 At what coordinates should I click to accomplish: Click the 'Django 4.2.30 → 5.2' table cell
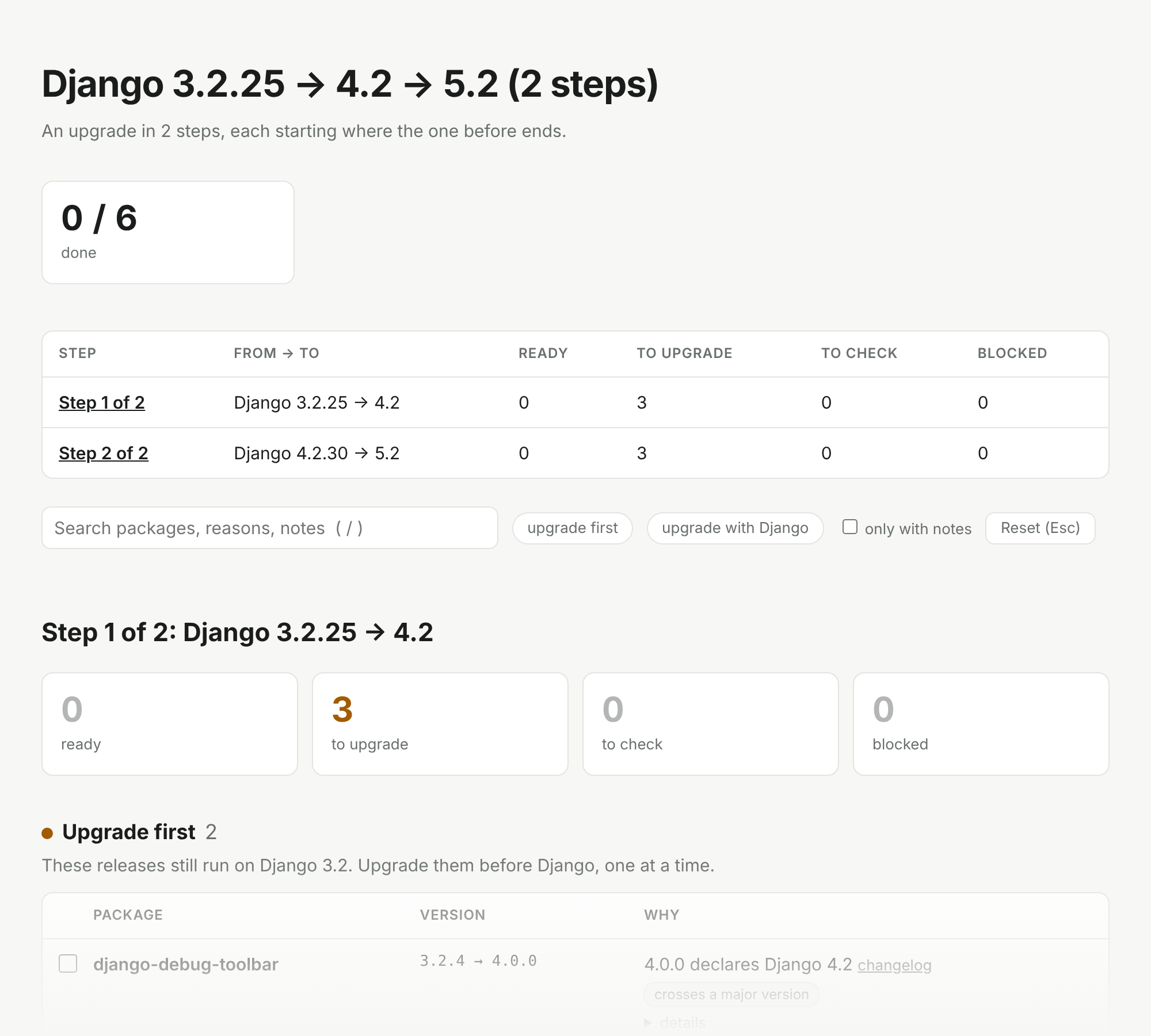click(317, 453)
